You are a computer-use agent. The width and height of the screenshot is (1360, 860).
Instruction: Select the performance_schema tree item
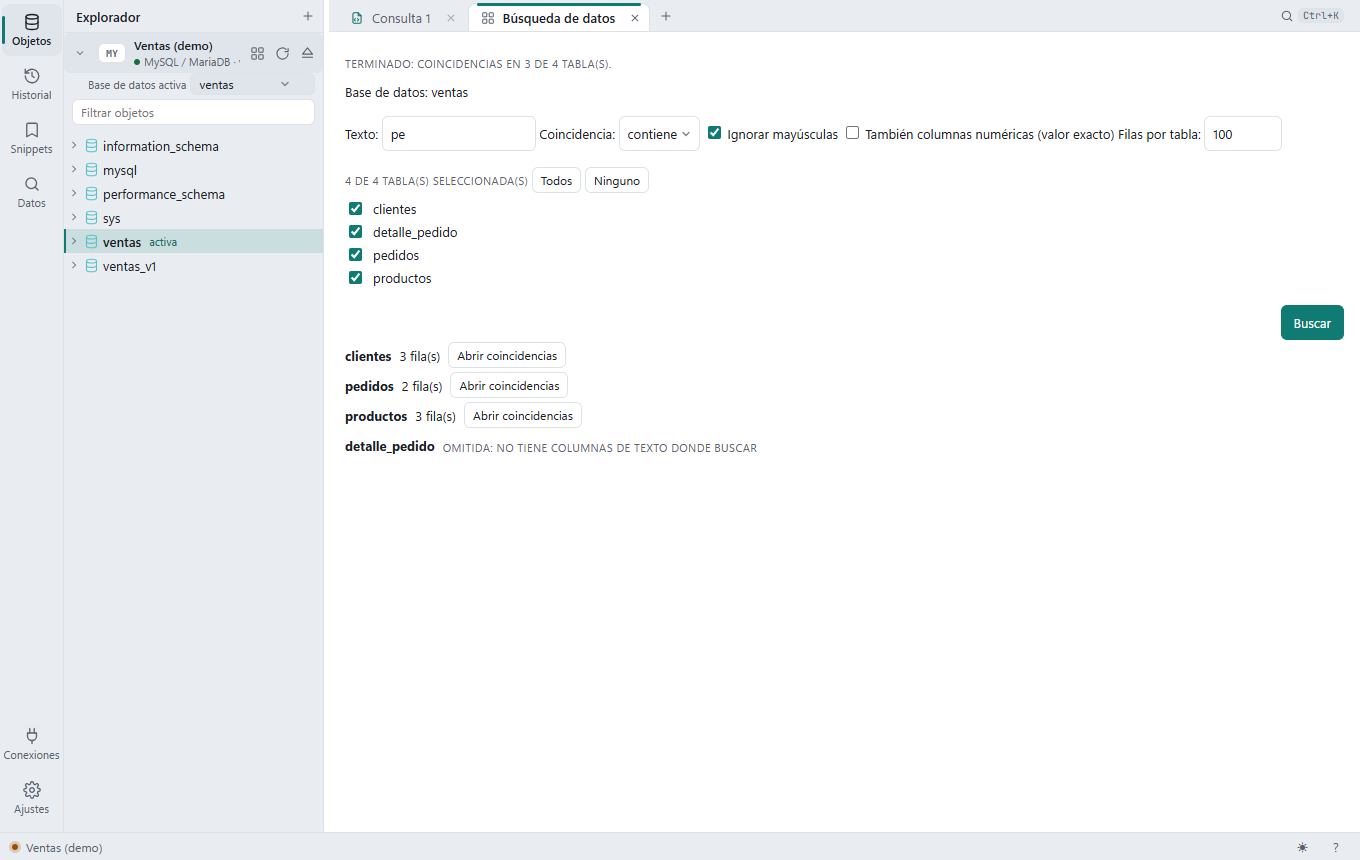click(x=194, y=194)
